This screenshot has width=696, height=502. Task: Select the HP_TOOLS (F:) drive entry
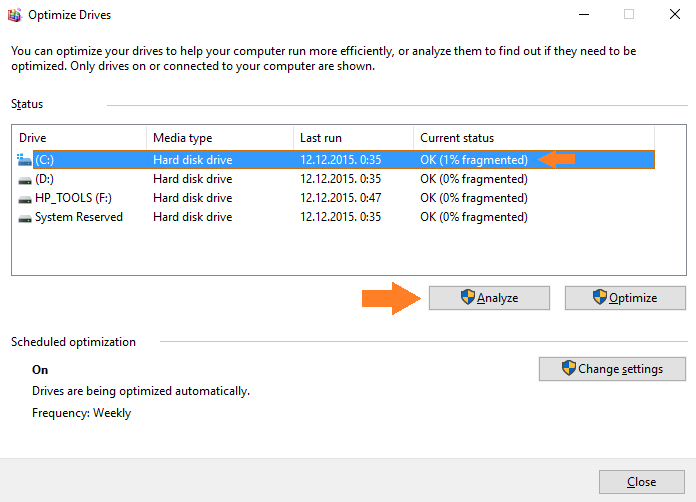pyautogui.click(x=335, y=198)
